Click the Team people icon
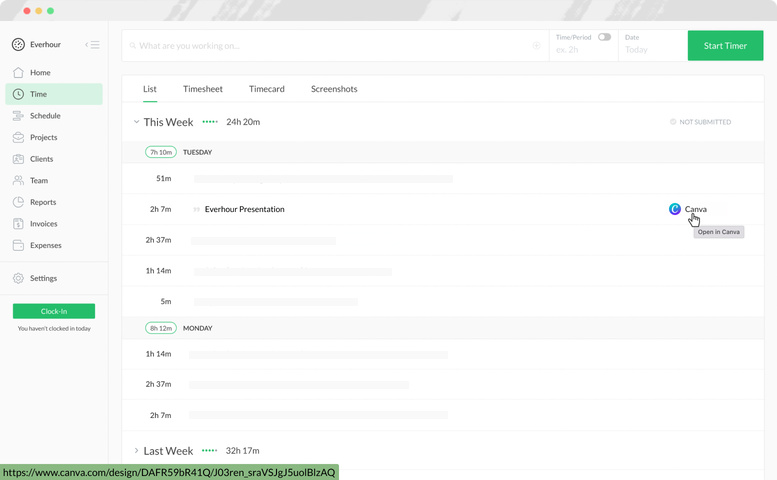 point(18,180)
